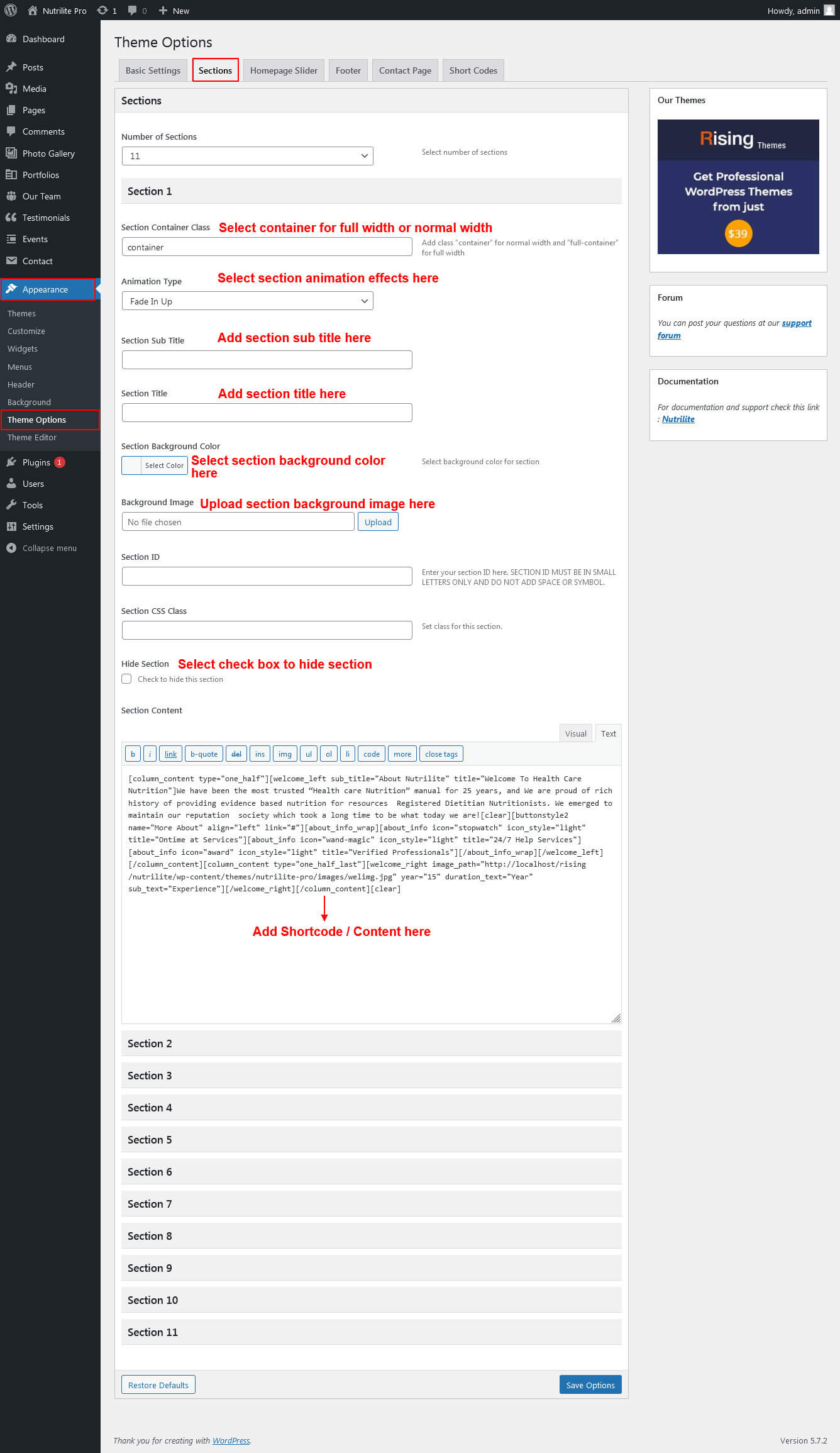Click the updates refresh icon in the admin bar
This screenshot has height=1453, width=840.
pos(102,10)
